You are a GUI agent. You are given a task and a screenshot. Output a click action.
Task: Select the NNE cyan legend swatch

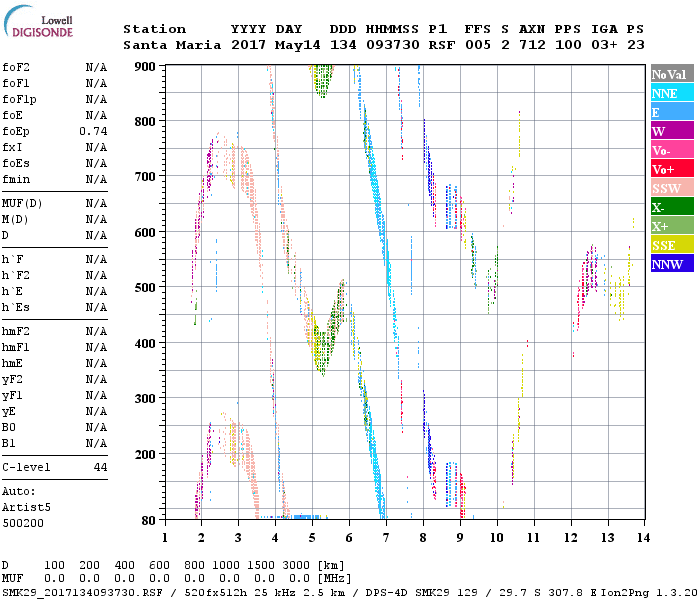(x=672, y=93)
